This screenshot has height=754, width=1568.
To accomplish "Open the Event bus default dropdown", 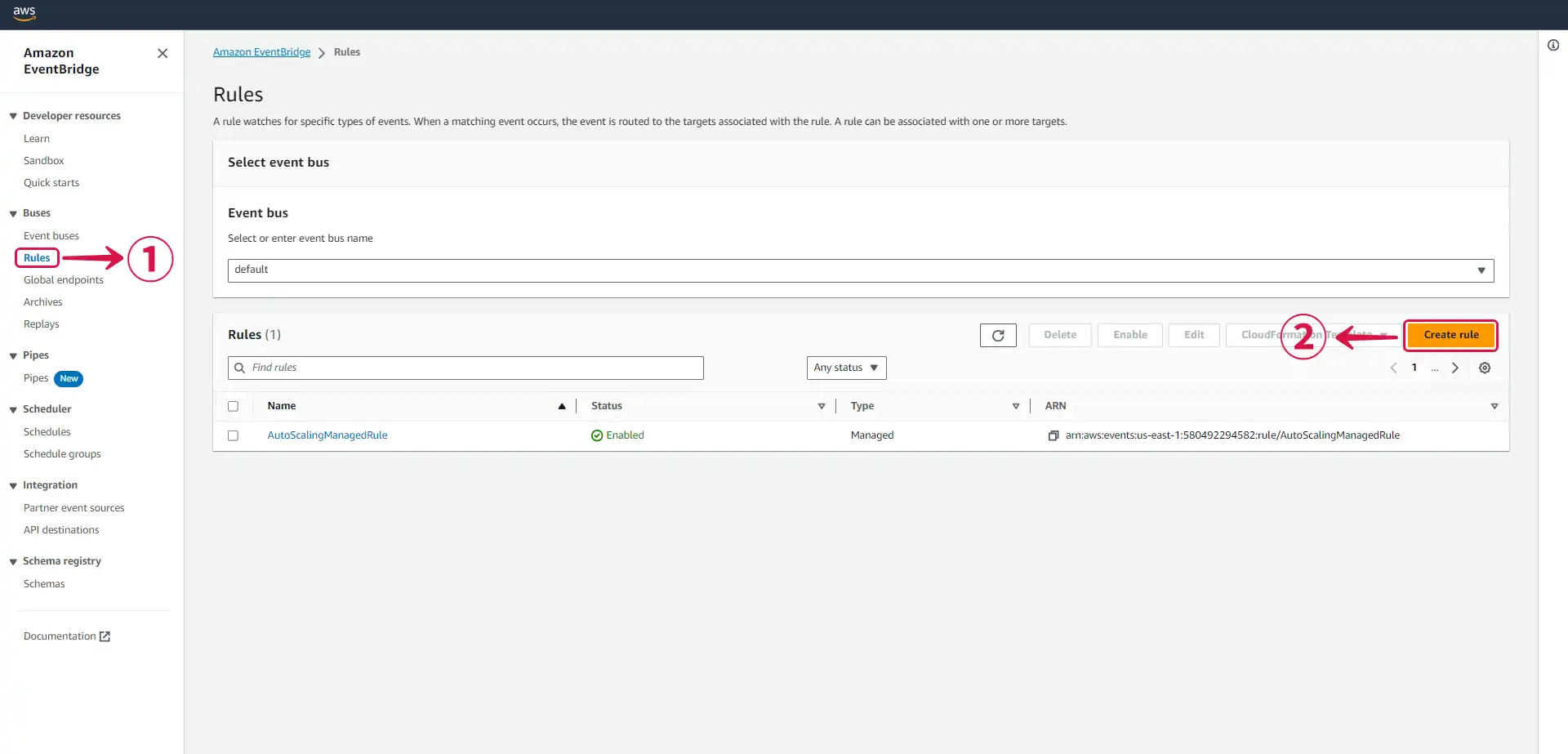I will pyautogui.click(x=861, y=270).
